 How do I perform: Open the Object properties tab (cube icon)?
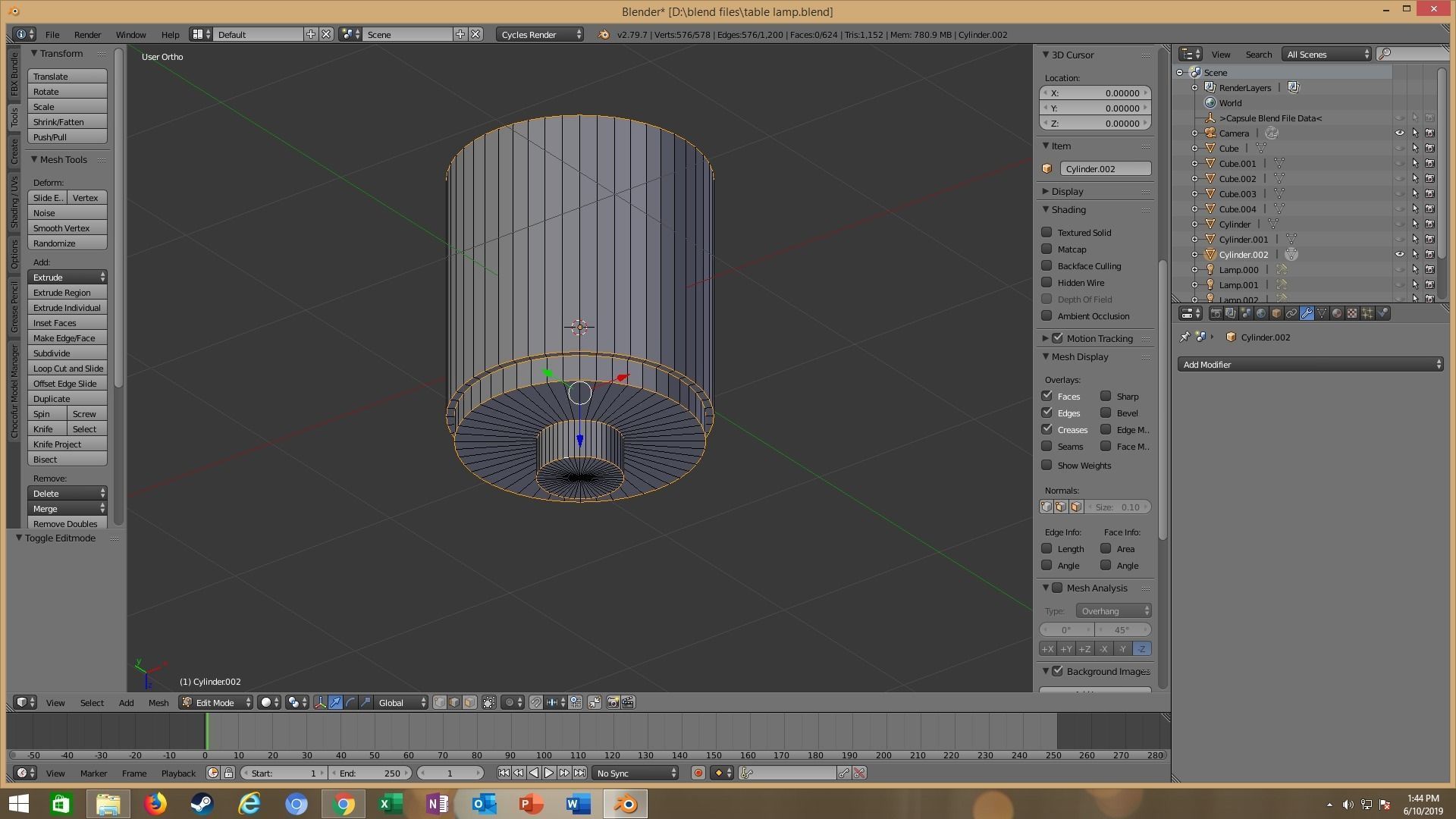pos(1276,313)
